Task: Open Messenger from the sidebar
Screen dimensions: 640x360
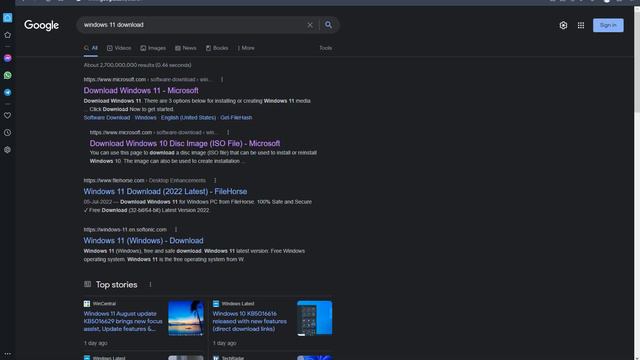Action: click(x=7, y=58)
